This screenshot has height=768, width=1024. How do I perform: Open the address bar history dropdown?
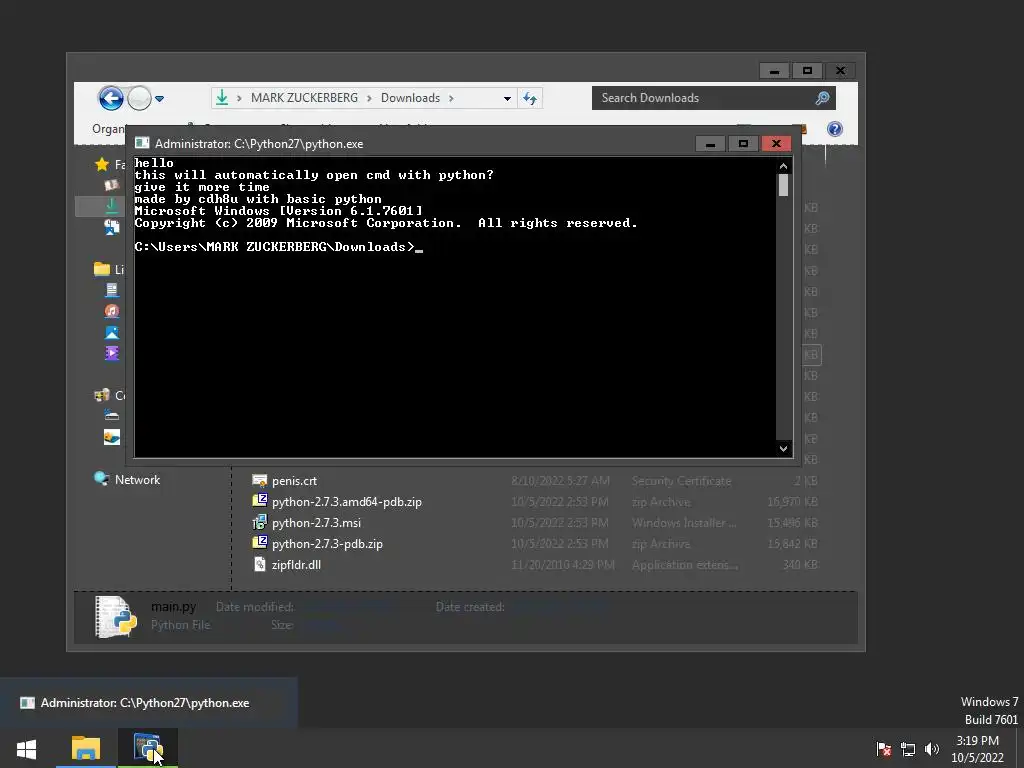507,99
